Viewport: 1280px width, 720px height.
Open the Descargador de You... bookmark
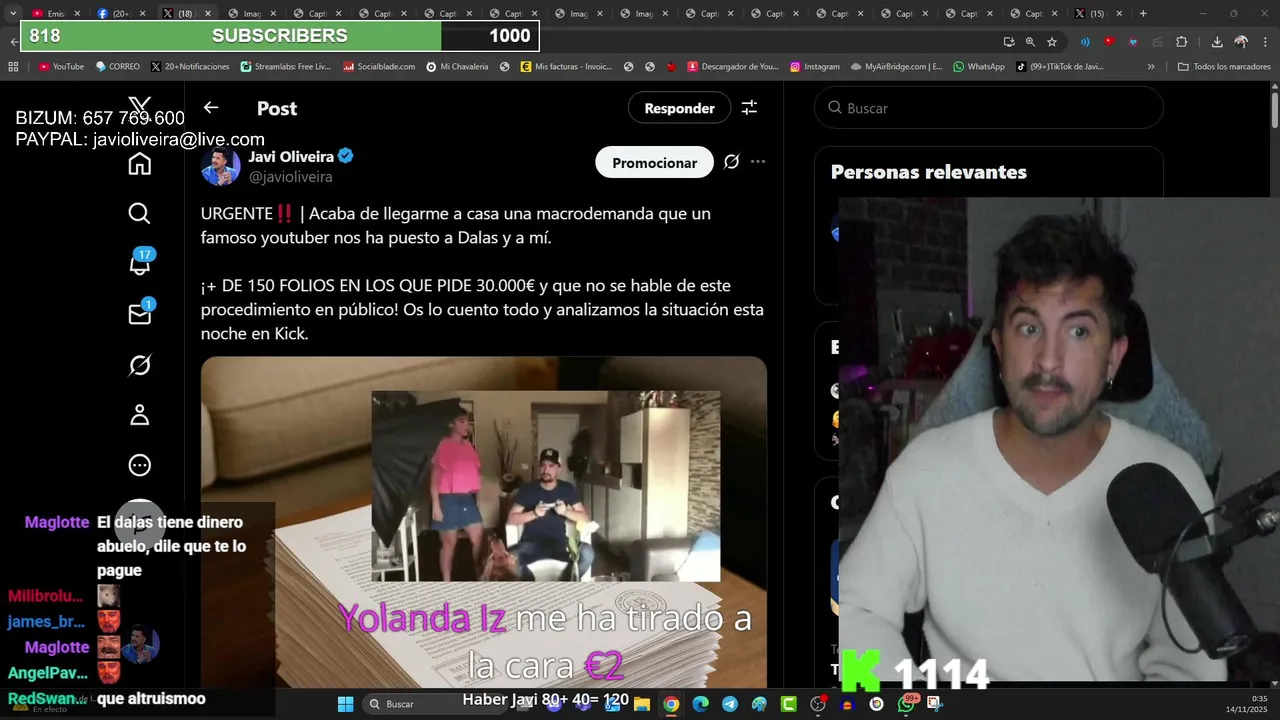click(x=732, y=66)
